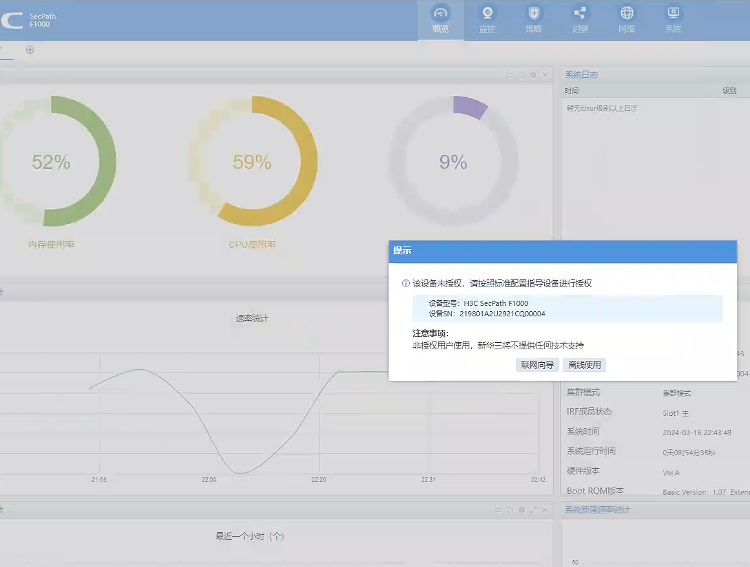
Task: Click the 9% purple usage gauge
Action: [x=453, y=162]
